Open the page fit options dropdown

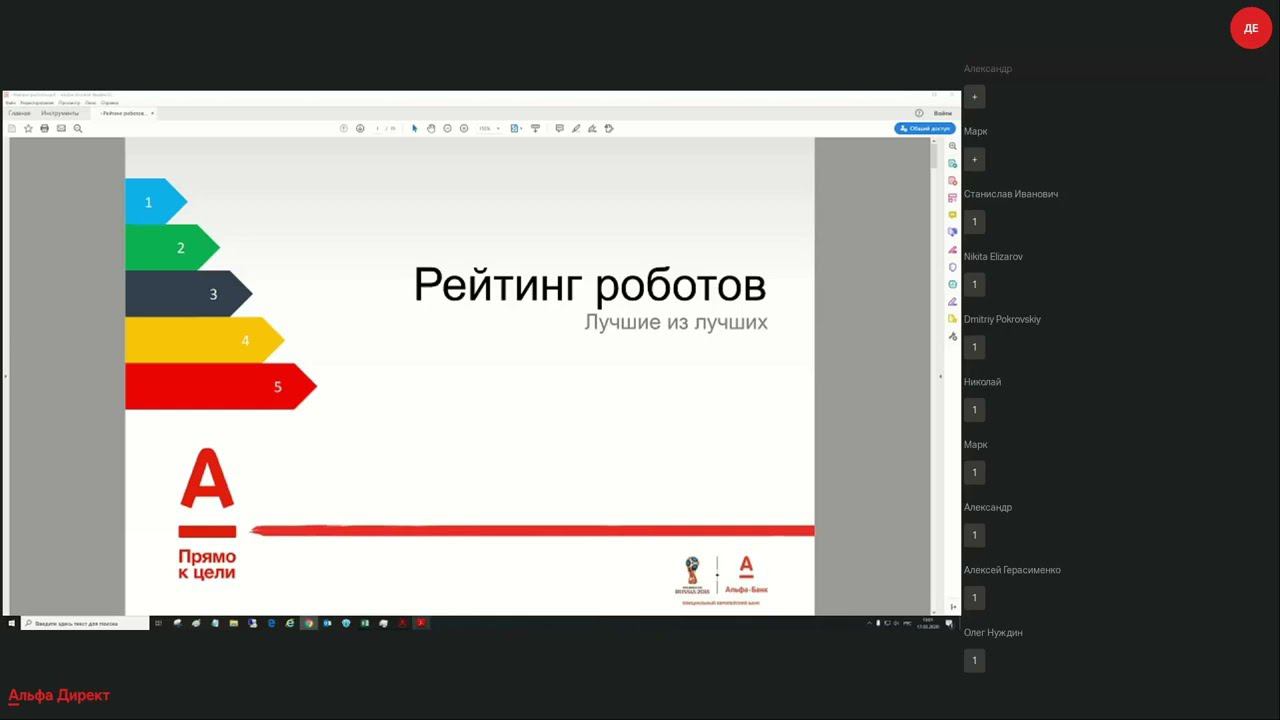(516, 128)
